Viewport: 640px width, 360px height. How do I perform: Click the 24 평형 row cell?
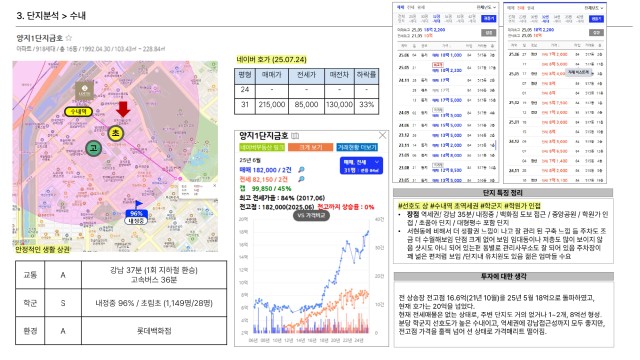coord(244,90)
